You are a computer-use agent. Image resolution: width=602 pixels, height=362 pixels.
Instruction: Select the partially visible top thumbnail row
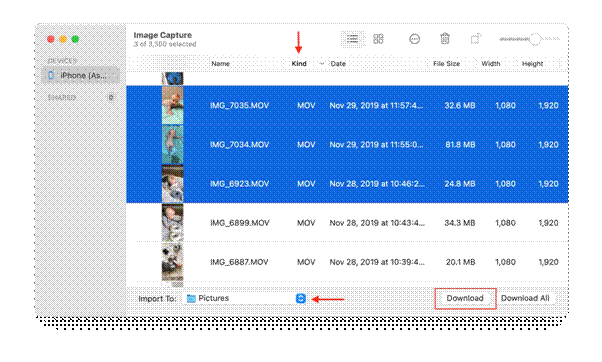pyautogui.click(x=172, y=79)
